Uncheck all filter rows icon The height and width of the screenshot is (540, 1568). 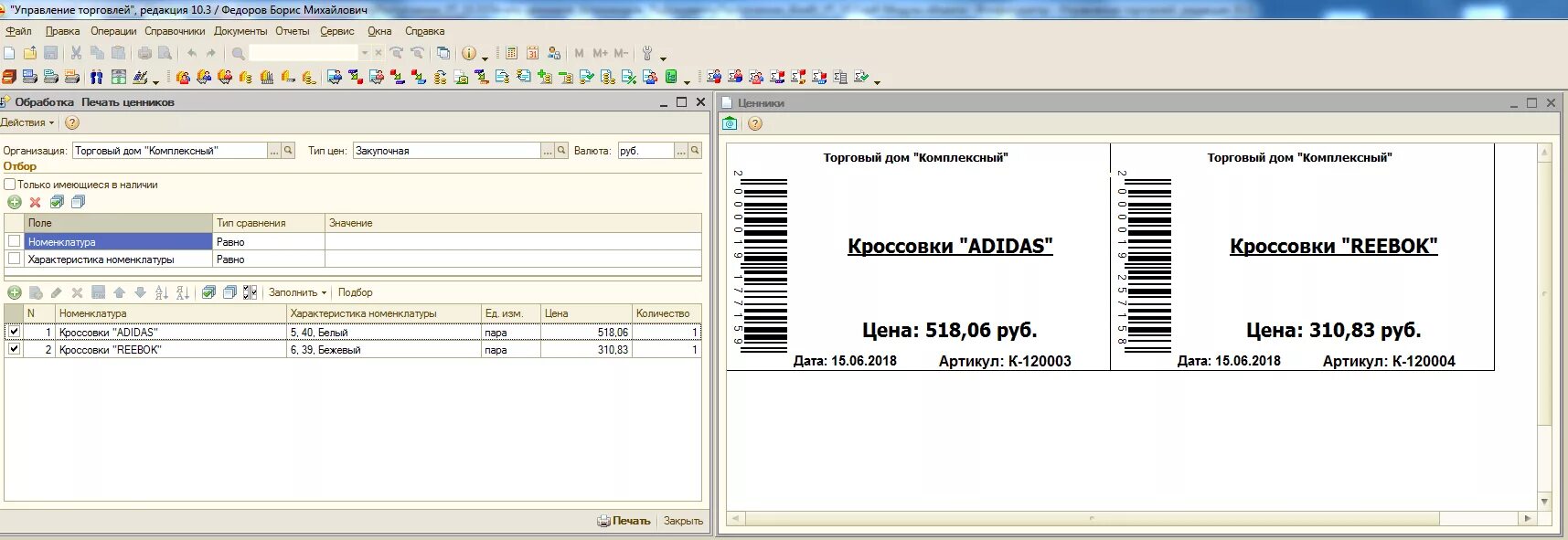pos(78,202)
